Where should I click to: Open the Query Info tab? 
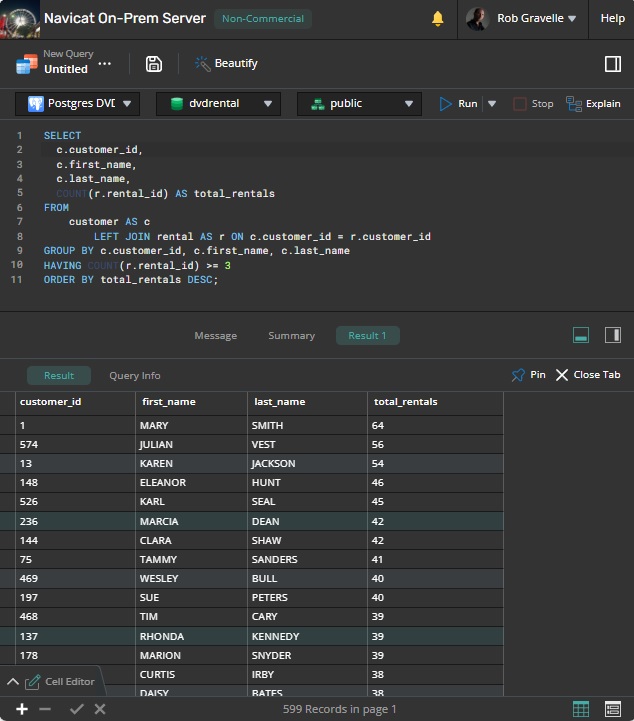click(x=134, y=376)
